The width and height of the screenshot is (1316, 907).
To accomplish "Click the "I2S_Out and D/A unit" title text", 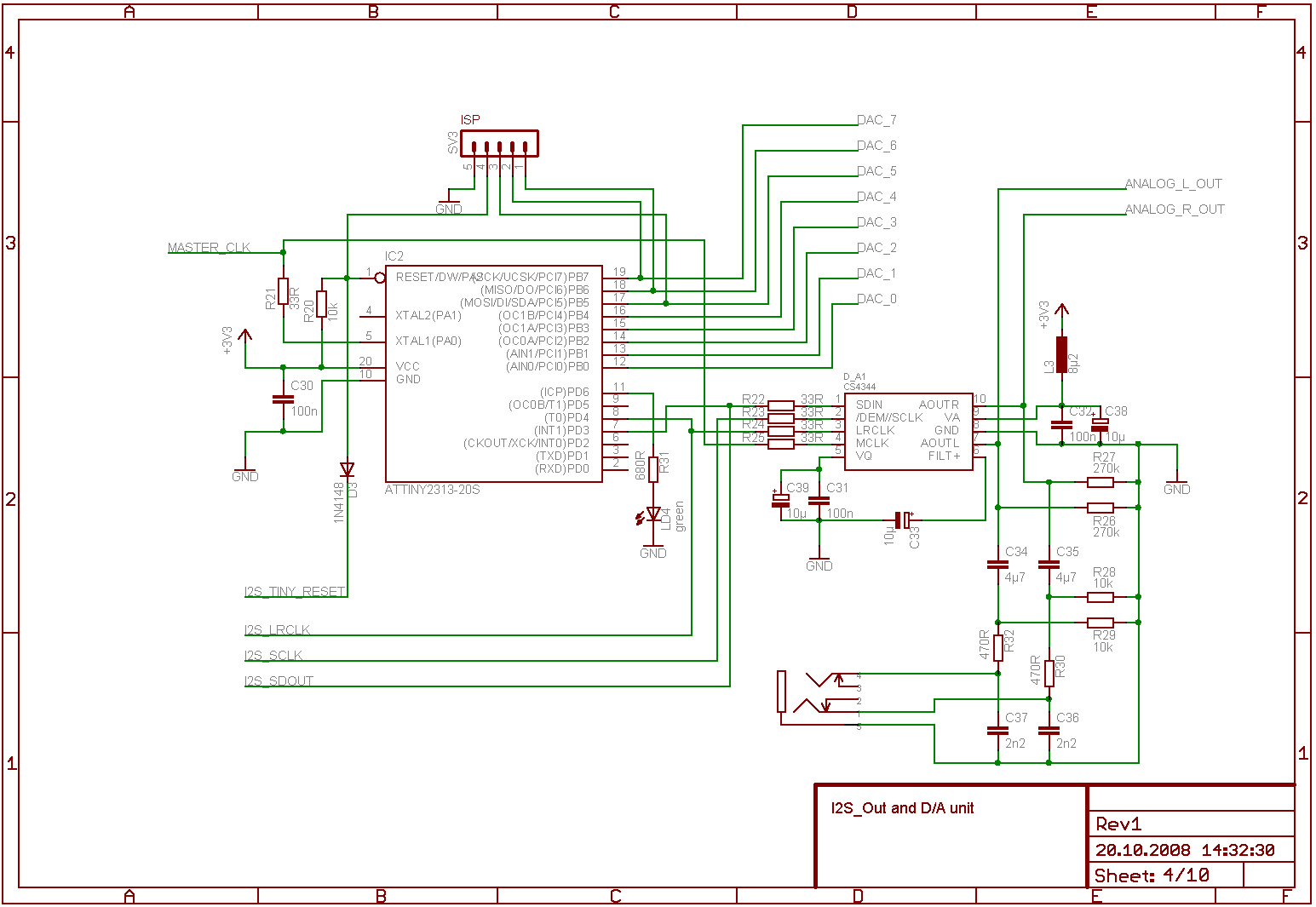I will [902, 808].
